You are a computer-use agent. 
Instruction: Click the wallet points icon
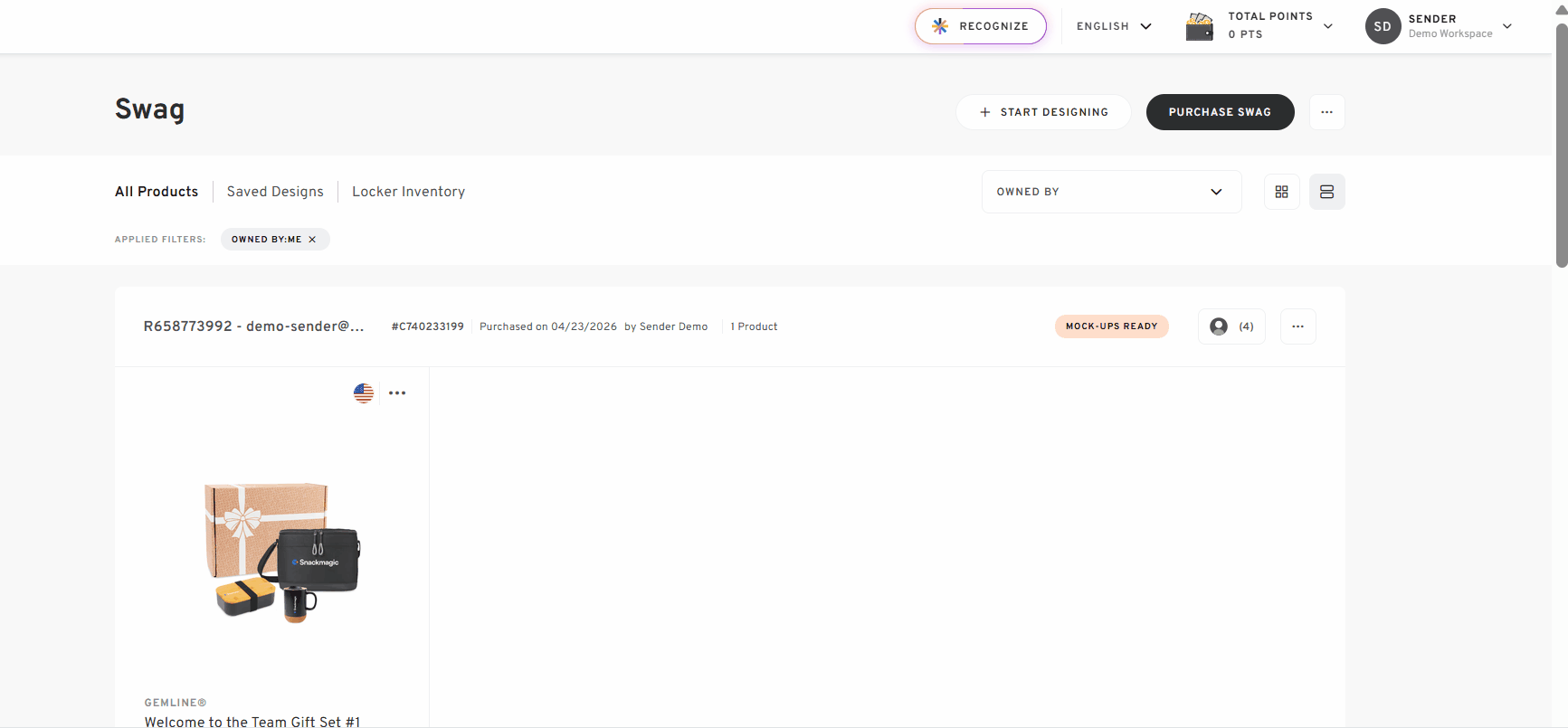[x=1200, y=26]
